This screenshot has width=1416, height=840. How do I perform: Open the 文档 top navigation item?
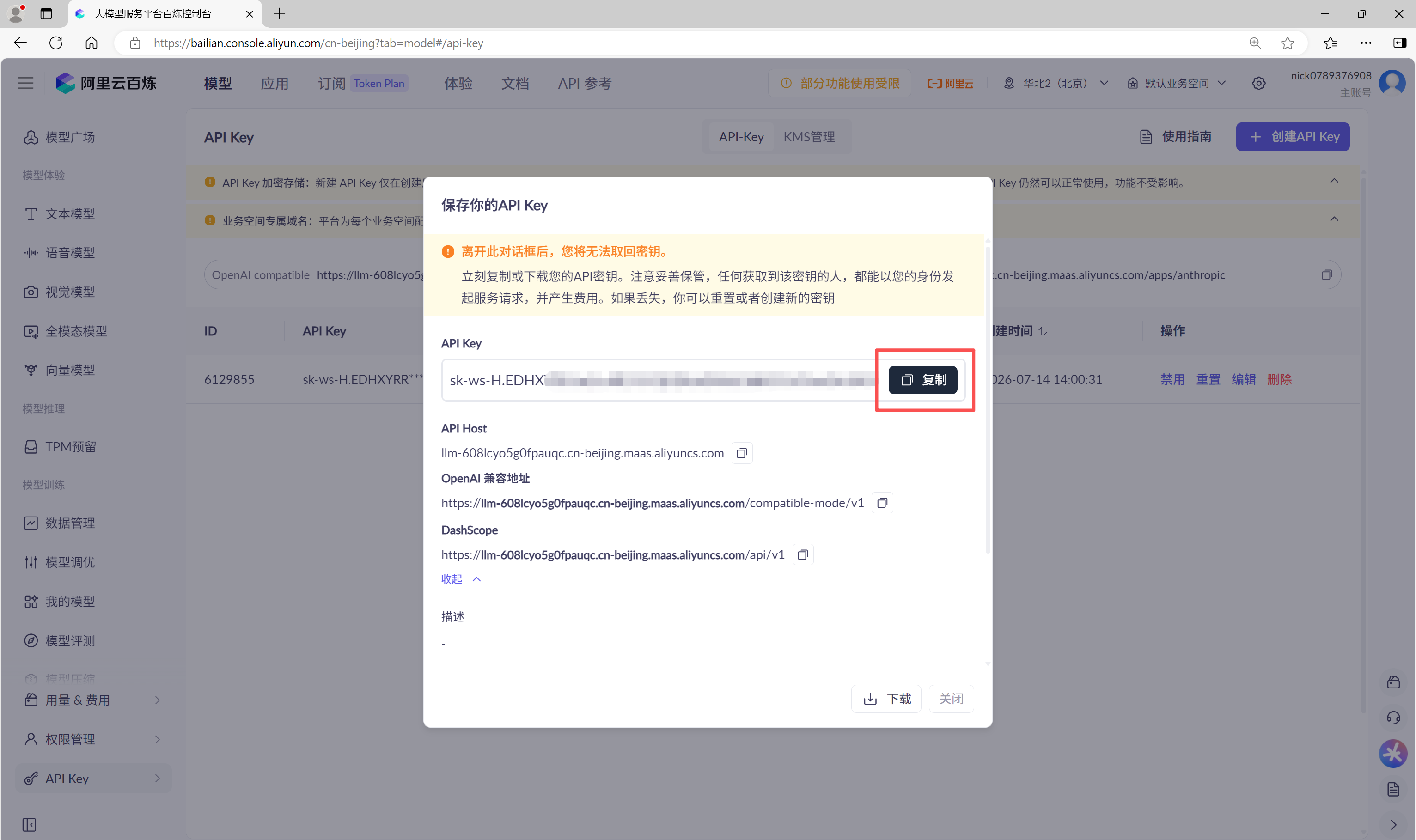tap(515, 83)
